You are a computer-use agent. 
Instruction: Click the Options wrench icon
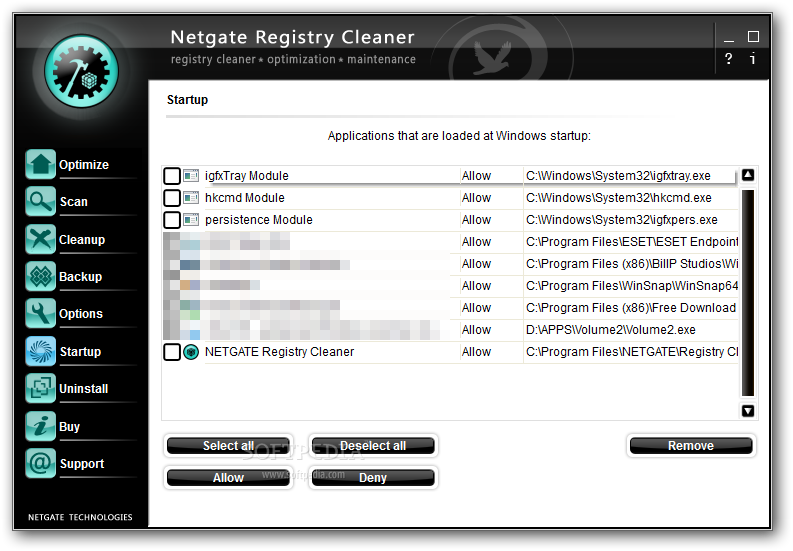click(40, 314)
